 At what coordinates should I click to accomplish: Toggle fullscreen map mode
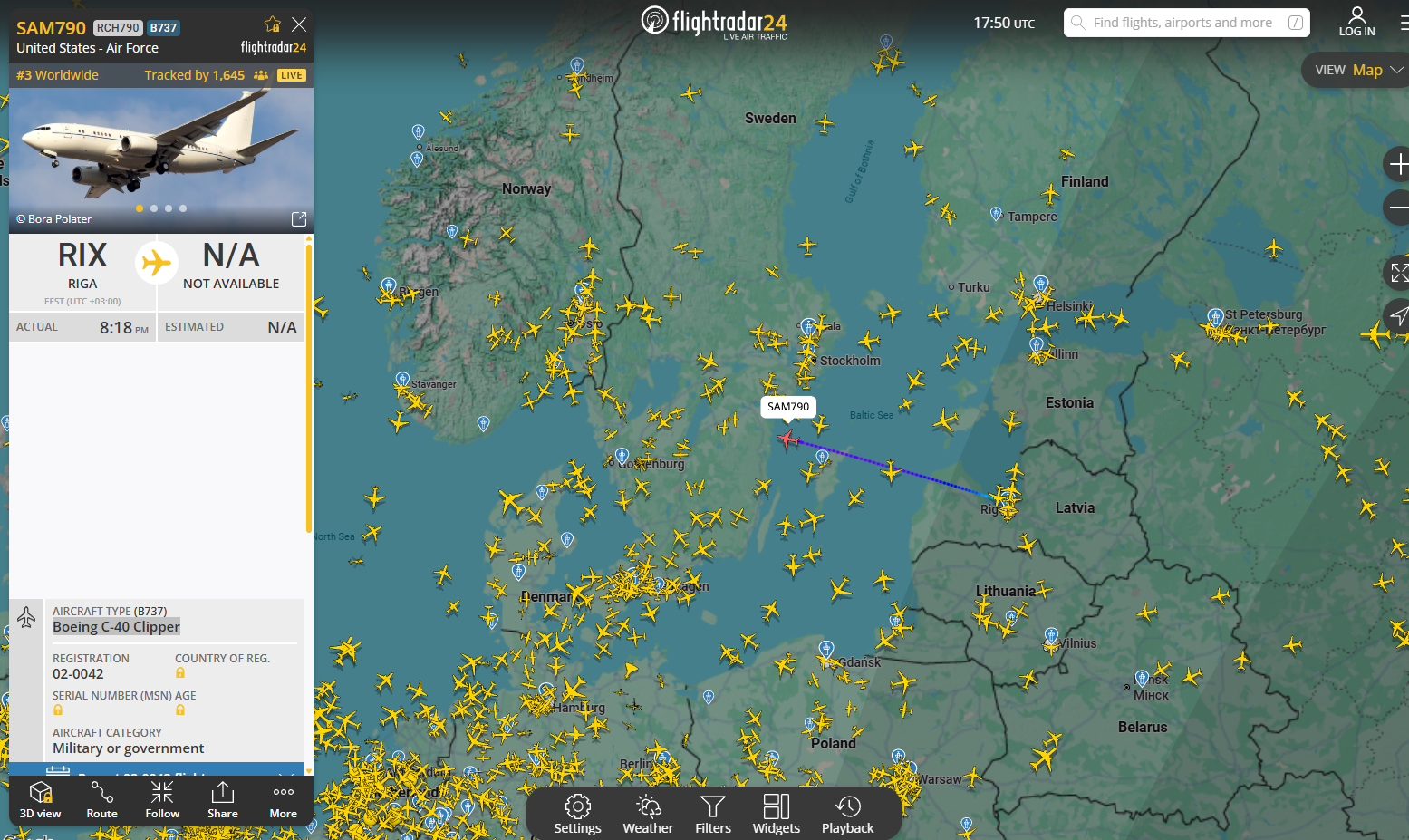pos(1398,272)
